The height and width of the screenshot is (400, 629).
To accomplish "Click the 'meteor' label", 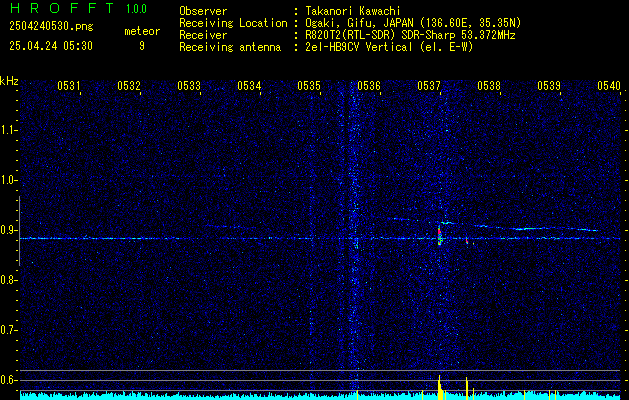I will click(x=142, y=31).
